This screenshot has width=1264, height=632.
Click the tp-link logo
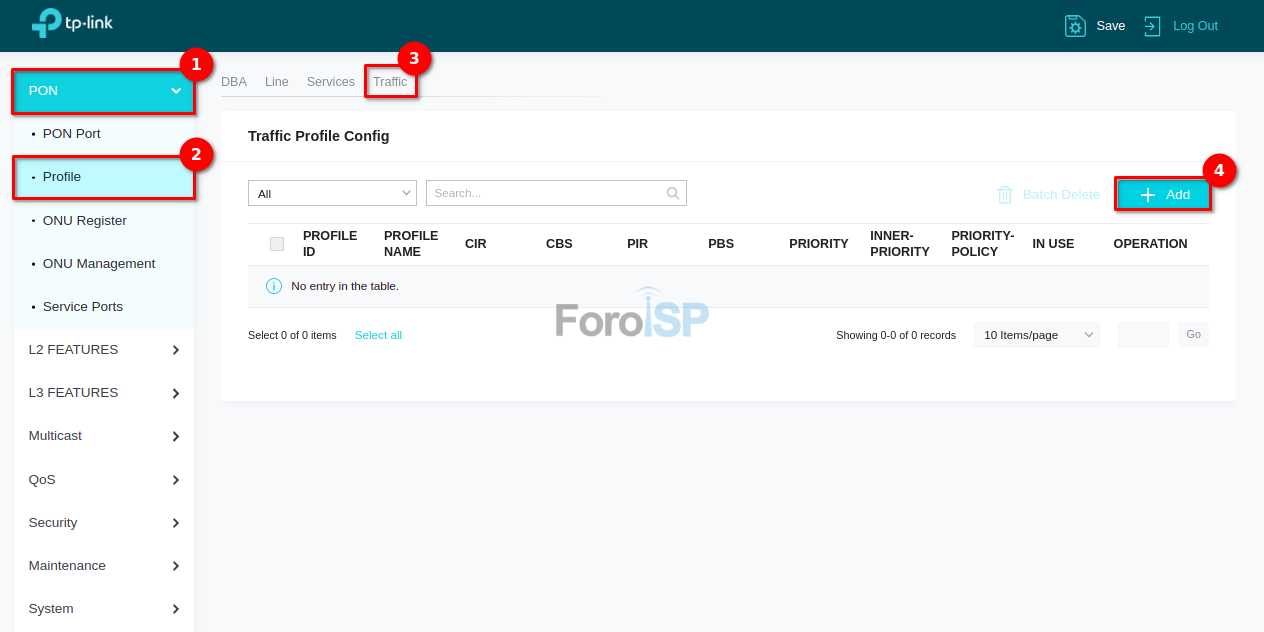(x=72, y=22)
